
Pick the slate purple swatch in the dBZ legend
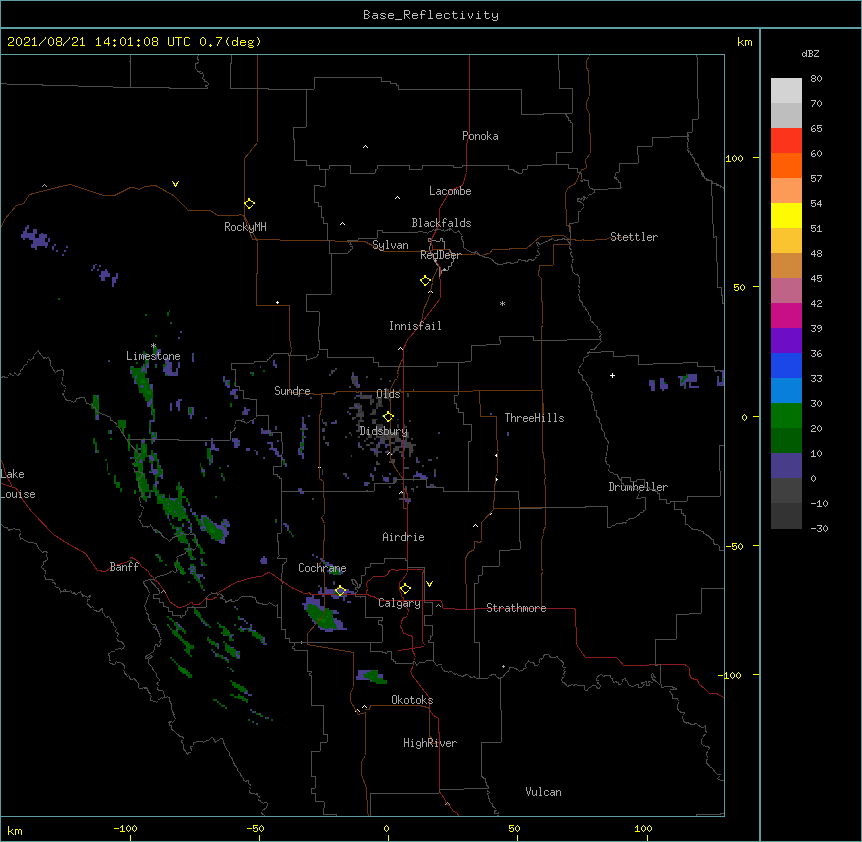click(x=786, y=466)
